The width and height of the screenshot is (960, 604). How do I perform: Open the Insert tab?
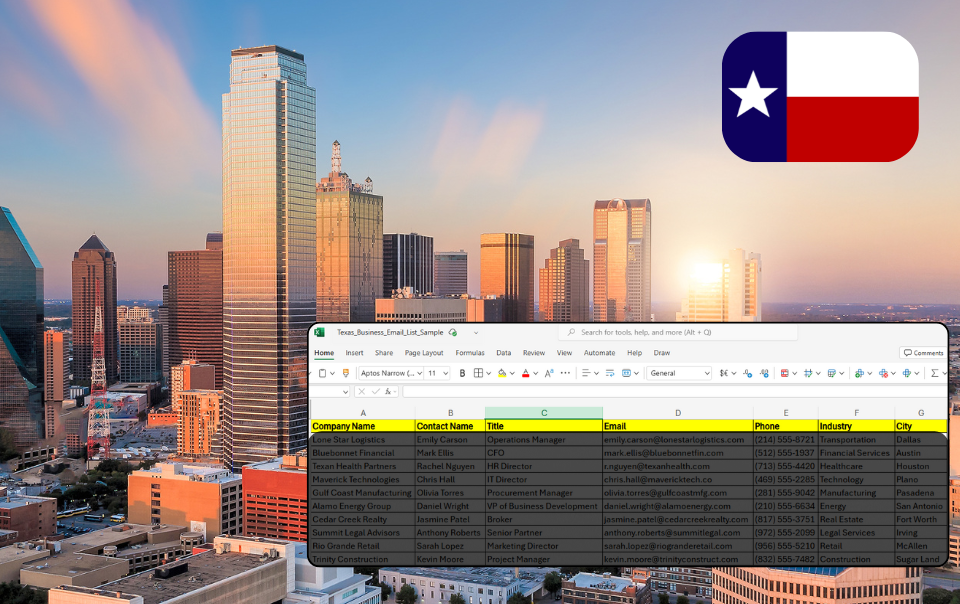point(354,353)
